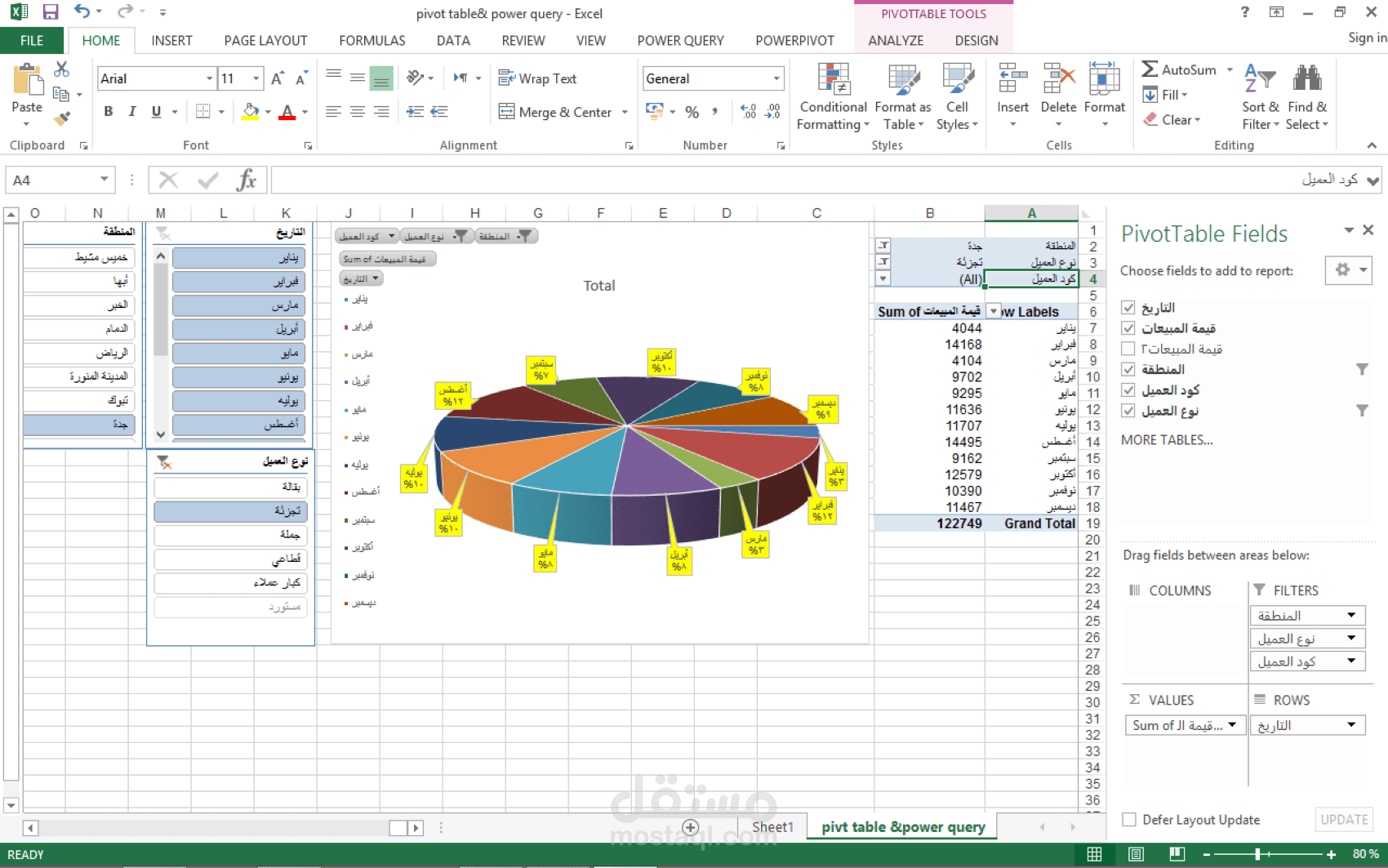Click the Borders icon
The width and height of the screenshot is (1388, 868).
203,111
